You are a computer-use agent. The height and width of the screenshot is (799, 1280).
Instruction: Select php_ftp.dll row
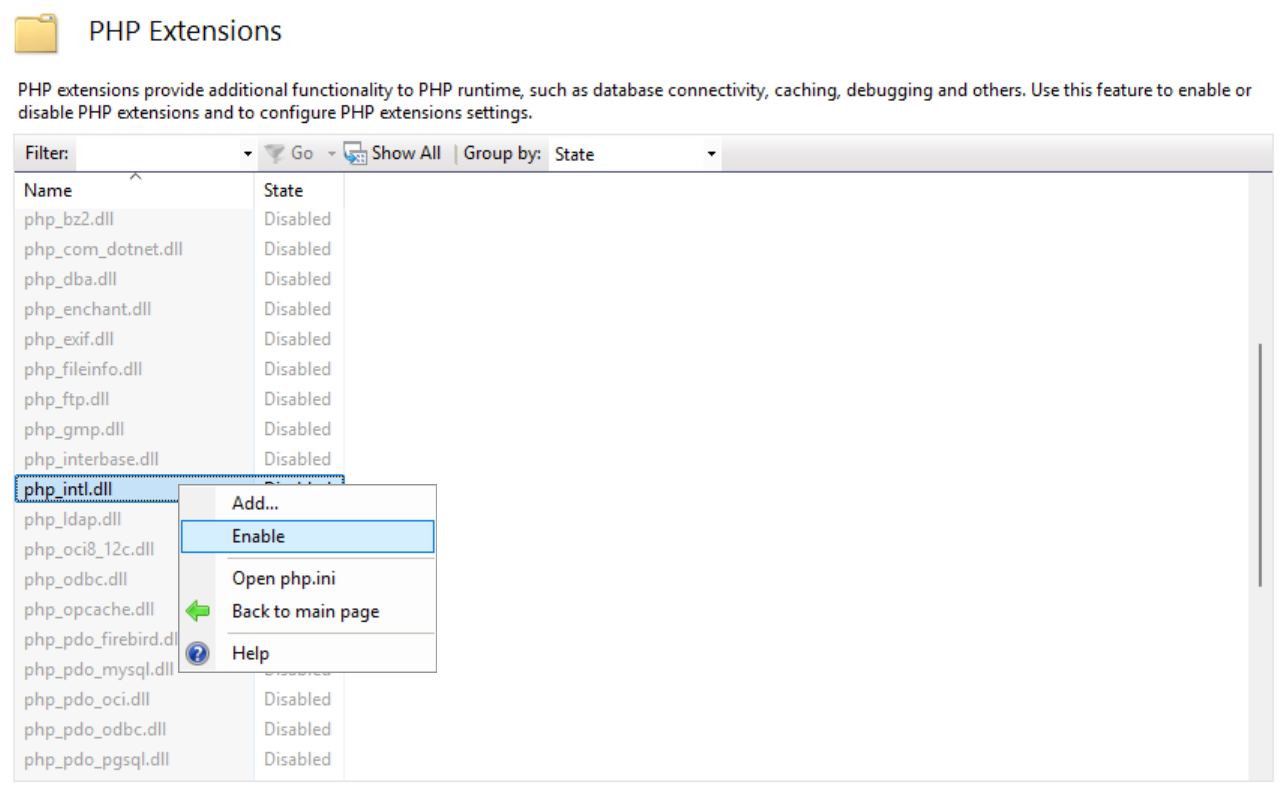[179, 399]
